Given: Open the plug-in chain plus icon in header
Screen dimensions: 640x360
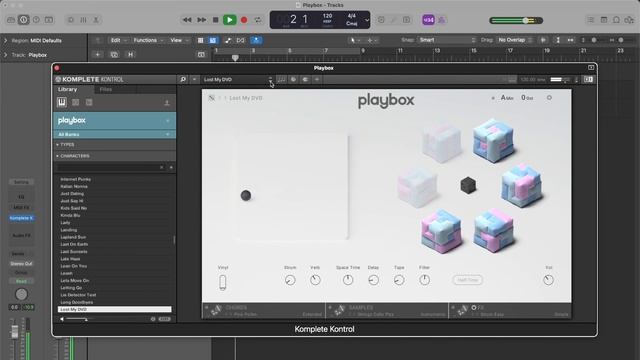Looking at the screenshot, I should pyautogui.click(x=317, y=79).
